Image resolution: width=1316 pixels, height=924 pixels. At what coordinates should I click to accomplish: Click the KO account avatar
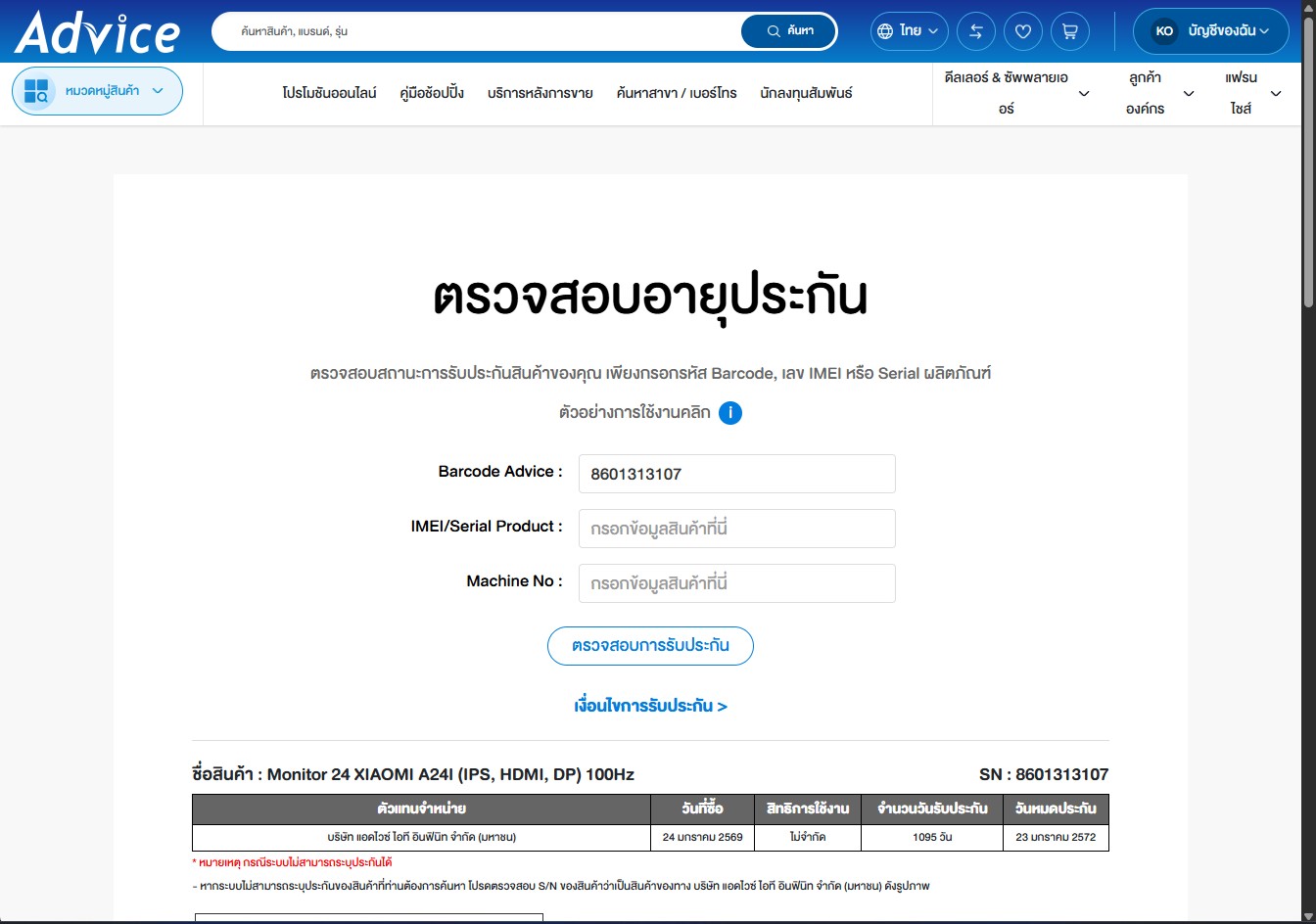click(1164, 31)
